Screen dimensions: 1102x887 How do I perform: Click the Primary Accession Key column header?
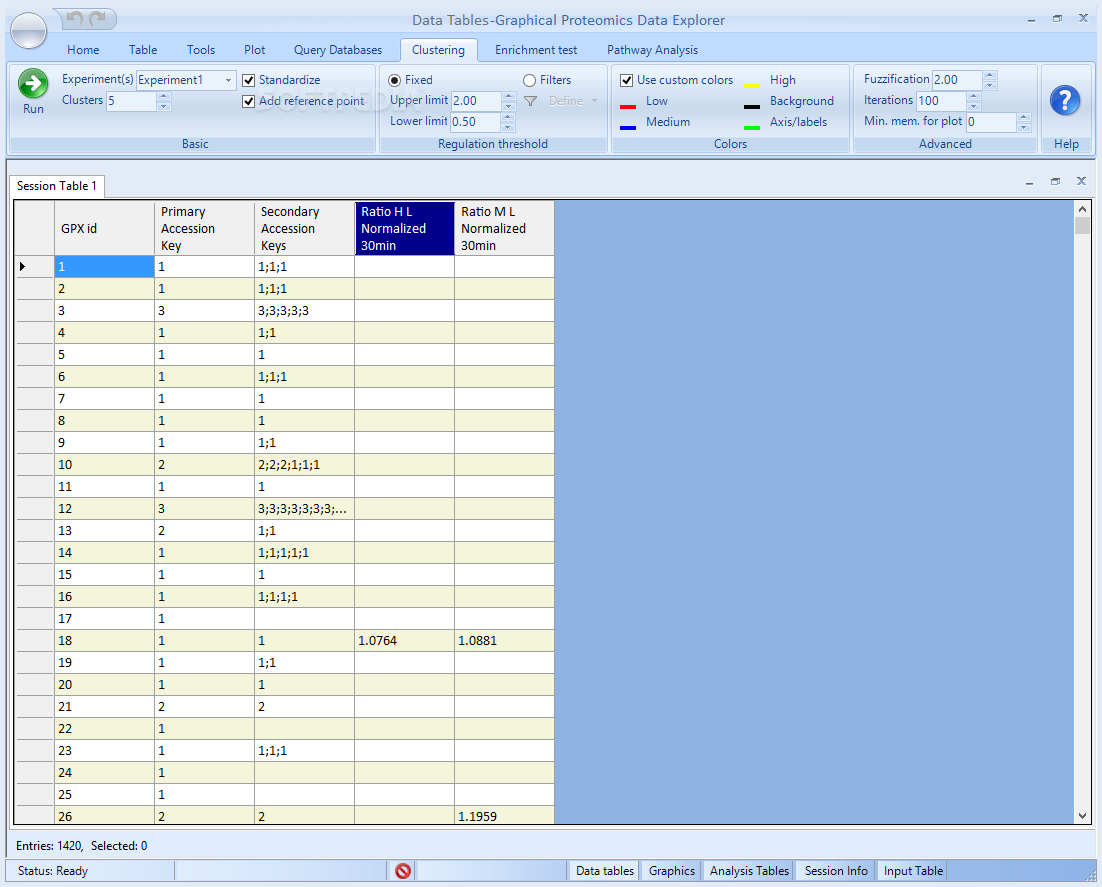pyautogui.click(x=205, y=228)
